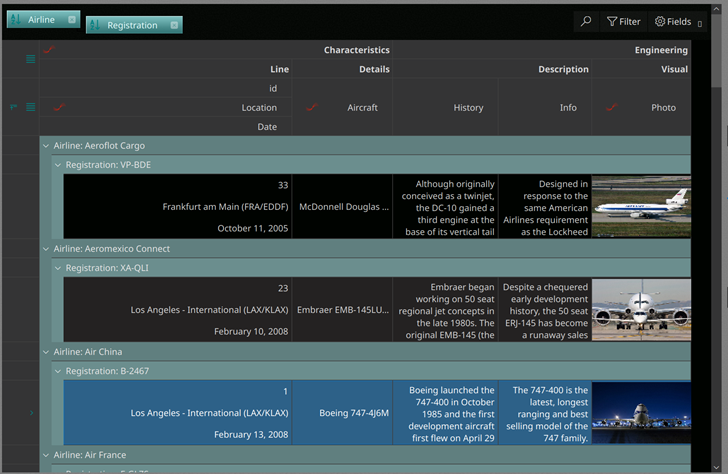Click red mark icon in the Characteristics band header

[x=49, y=49]
